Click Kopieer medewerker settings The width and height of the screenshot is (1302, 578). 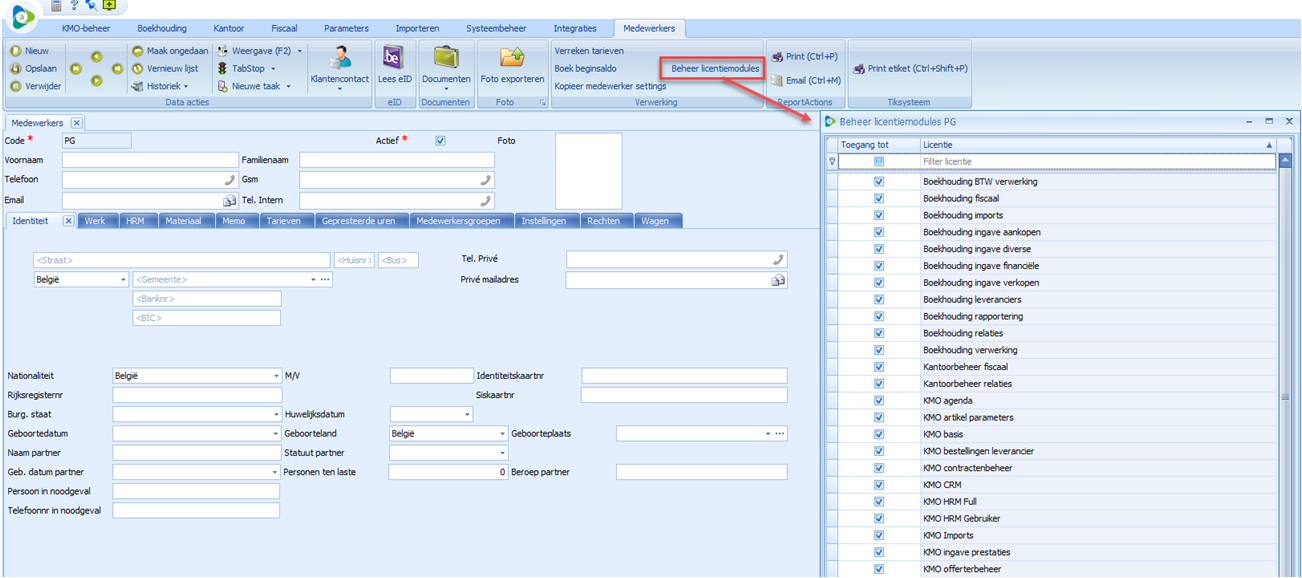click(610, 86)
